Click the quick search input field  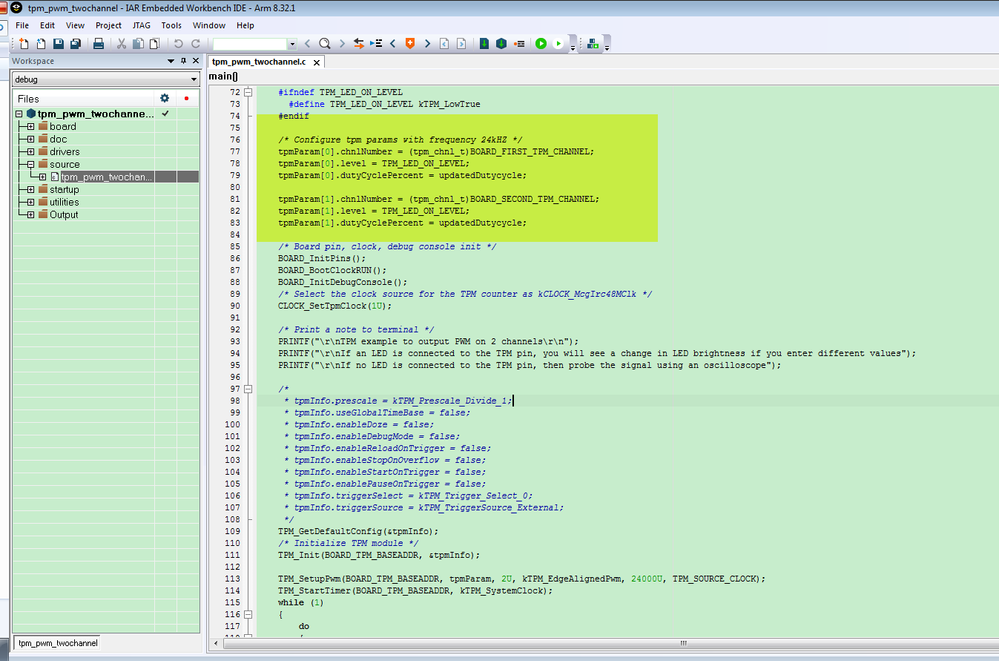point(249,44)
